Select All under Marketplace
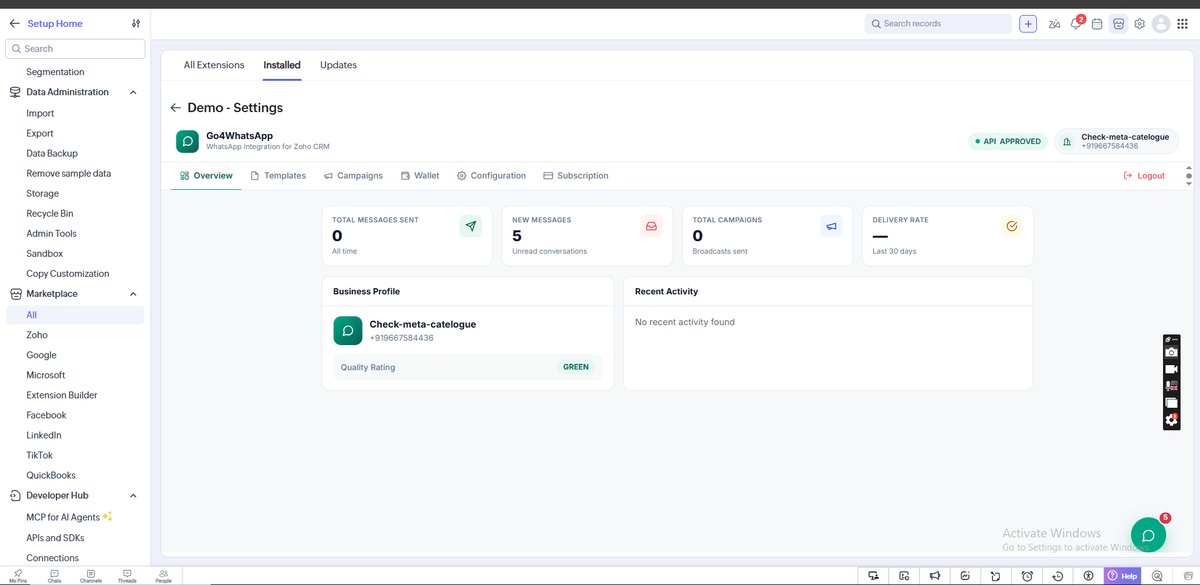 75,315
